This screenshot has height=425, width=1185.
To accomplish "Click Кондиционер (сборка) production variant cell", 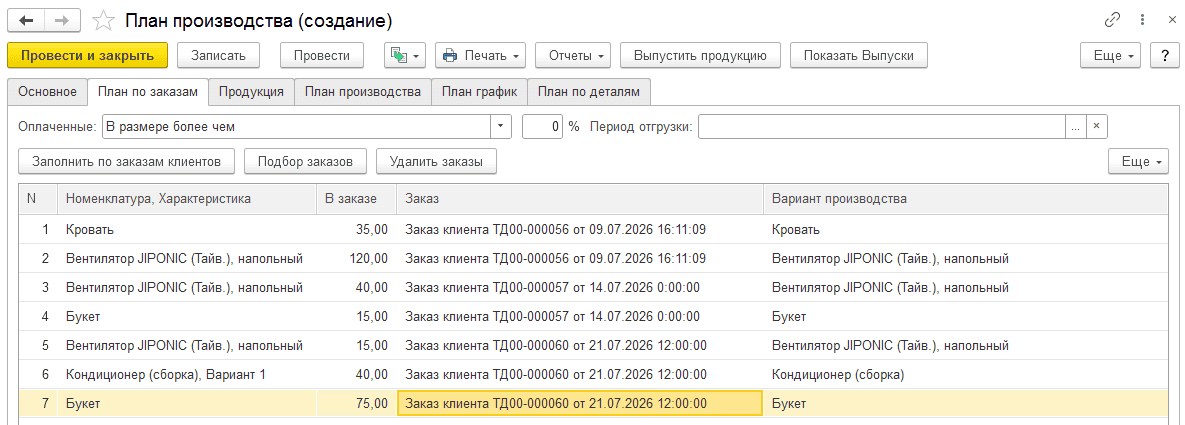I will click(964, 374).
